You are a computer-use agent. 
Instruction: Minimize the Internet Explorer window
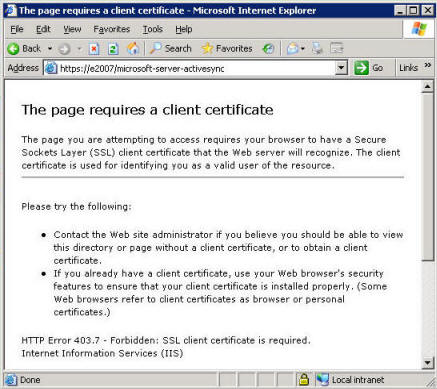(400, 11)
